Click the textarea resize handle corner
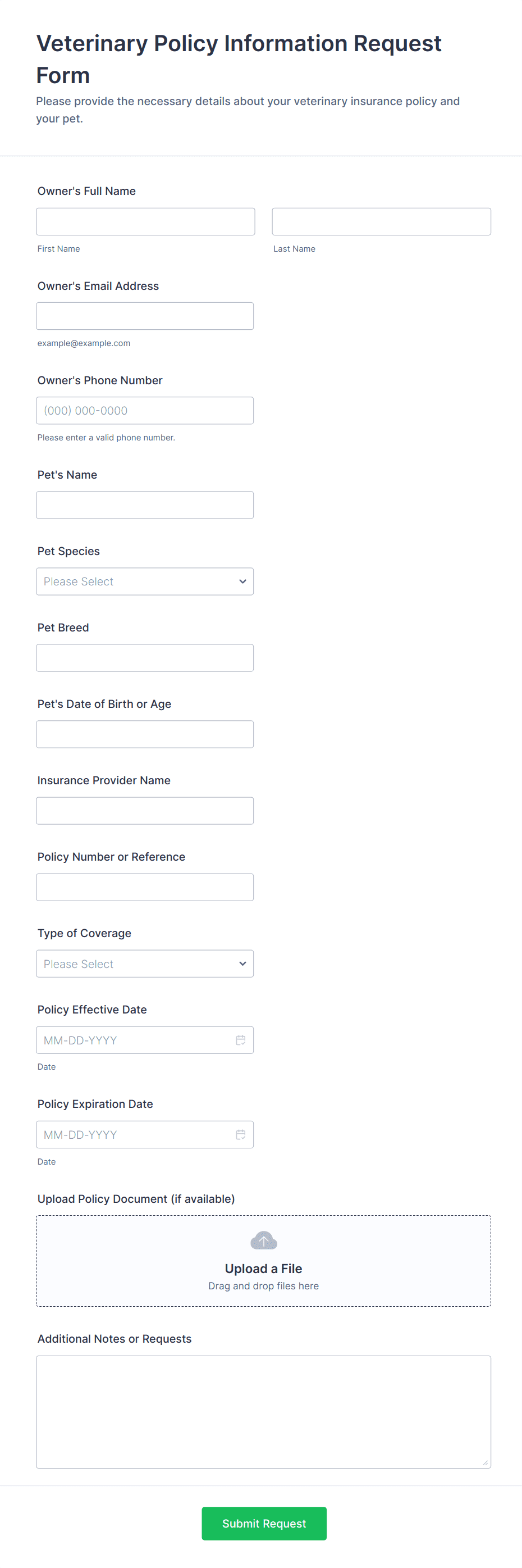This screenshot has height=1568, width=522. (485, 1462)
